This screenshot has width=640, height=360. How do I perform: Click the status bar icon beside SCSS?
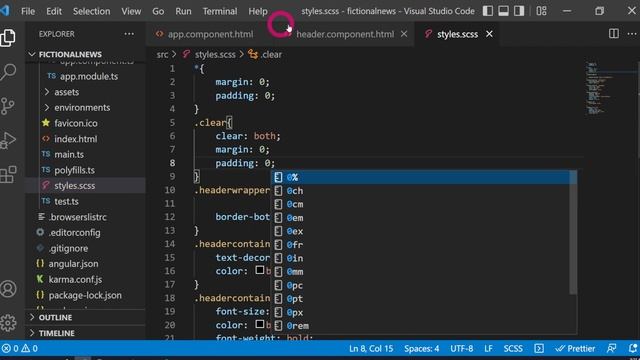[x=539, y=349]
